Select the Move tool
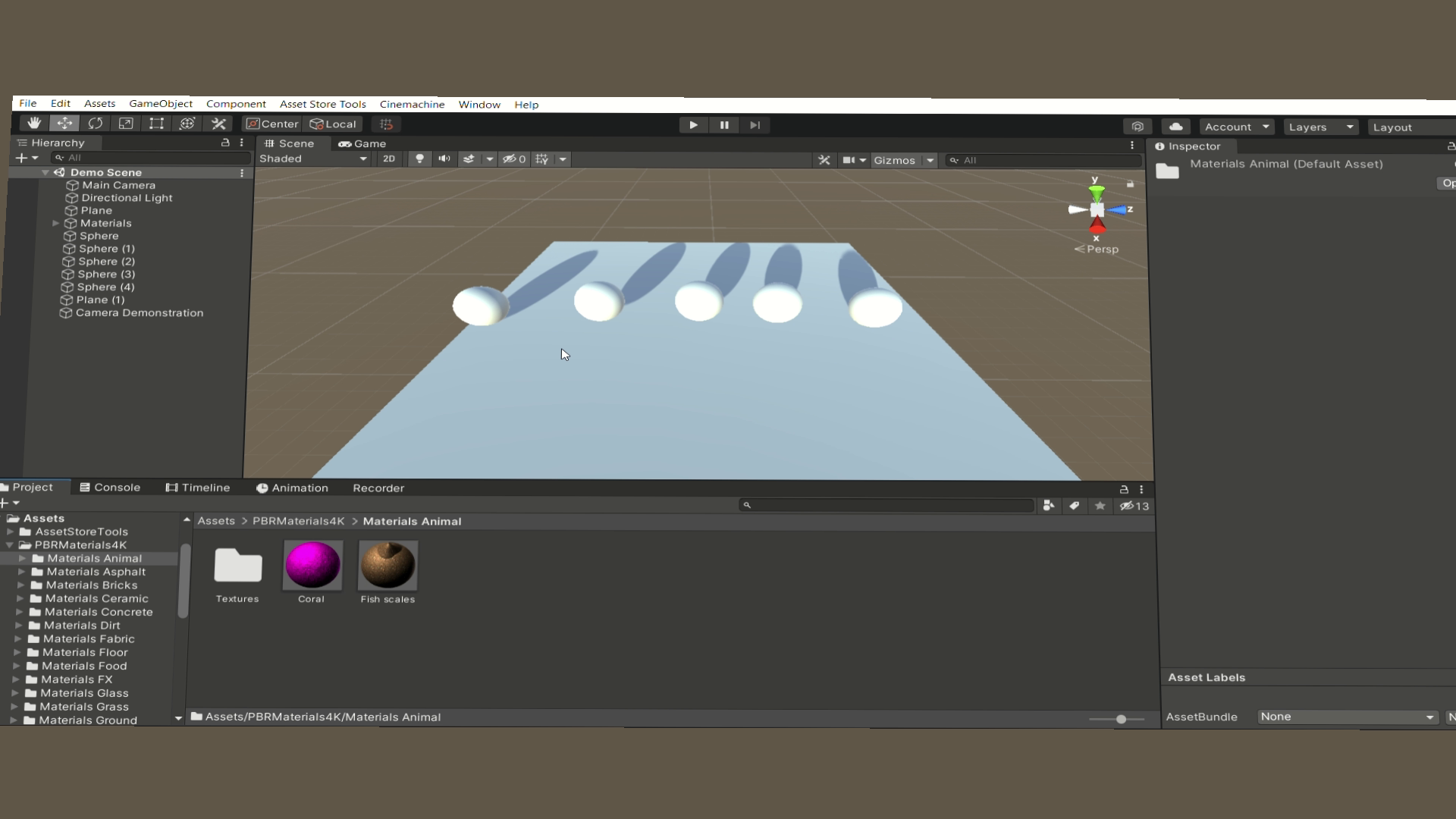The height and width of the screenshot is (819, 1456). pyautogui.click(x=64, y=123)
